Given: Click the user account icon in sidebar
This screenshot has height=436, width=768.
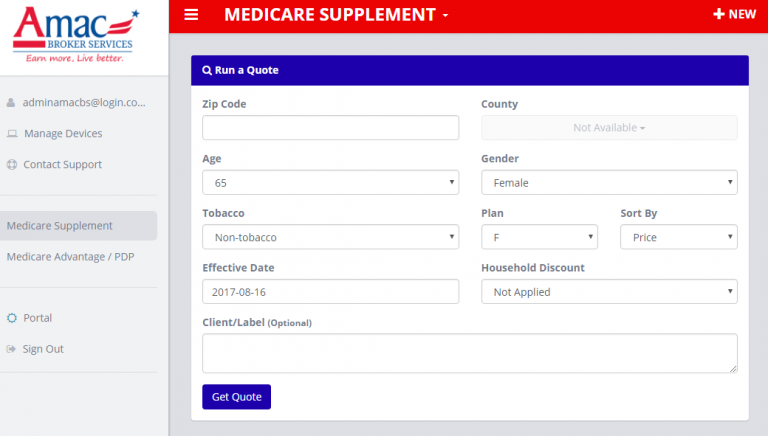Looking at the screenshot, I should point(12,102).
